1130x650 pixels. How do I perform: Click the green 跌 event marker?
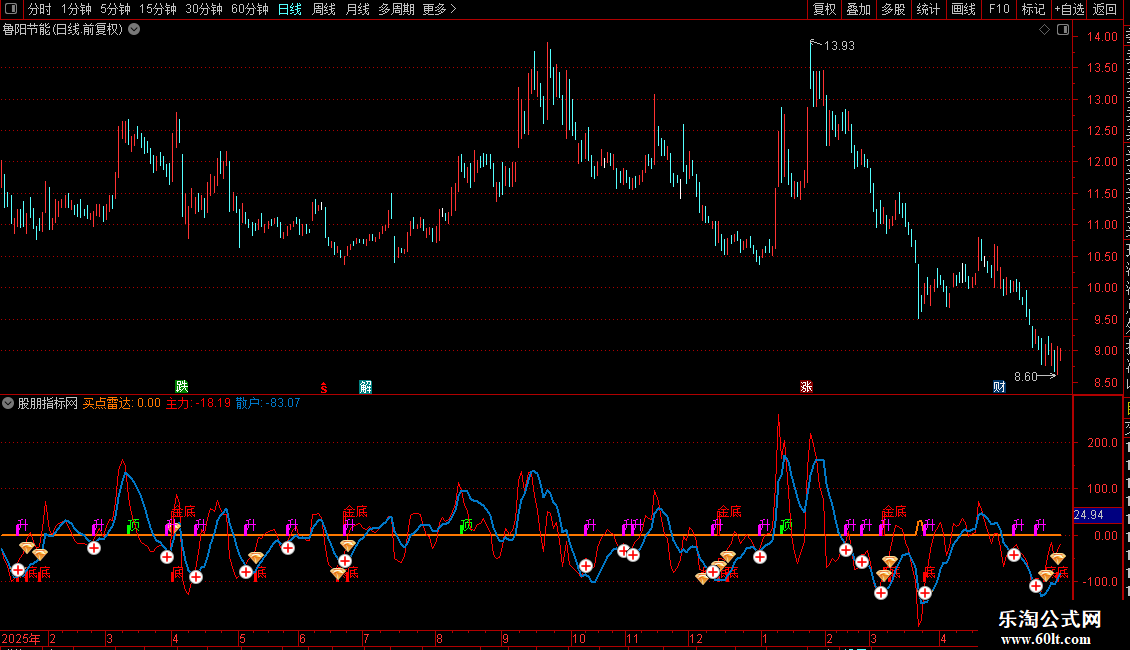(x=182, y=387)
